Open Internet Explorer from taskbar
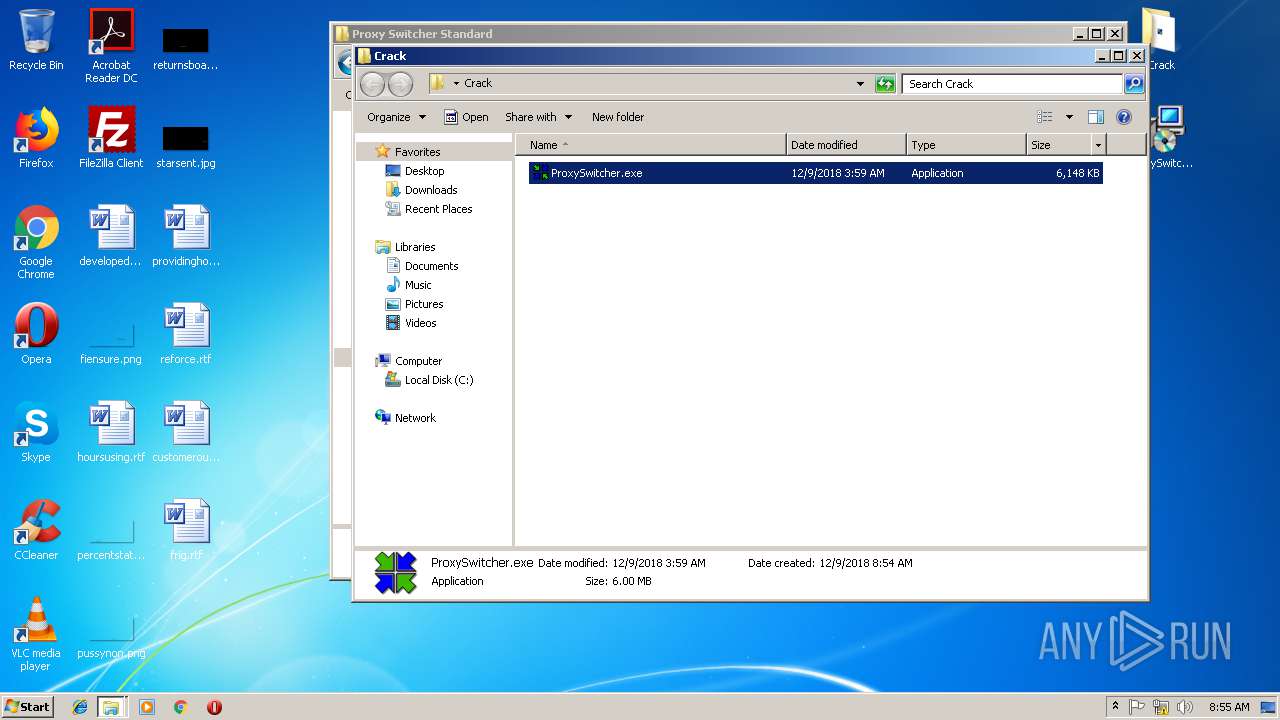The width and height of the screenshot is (1280, 720). coord(80,707)
